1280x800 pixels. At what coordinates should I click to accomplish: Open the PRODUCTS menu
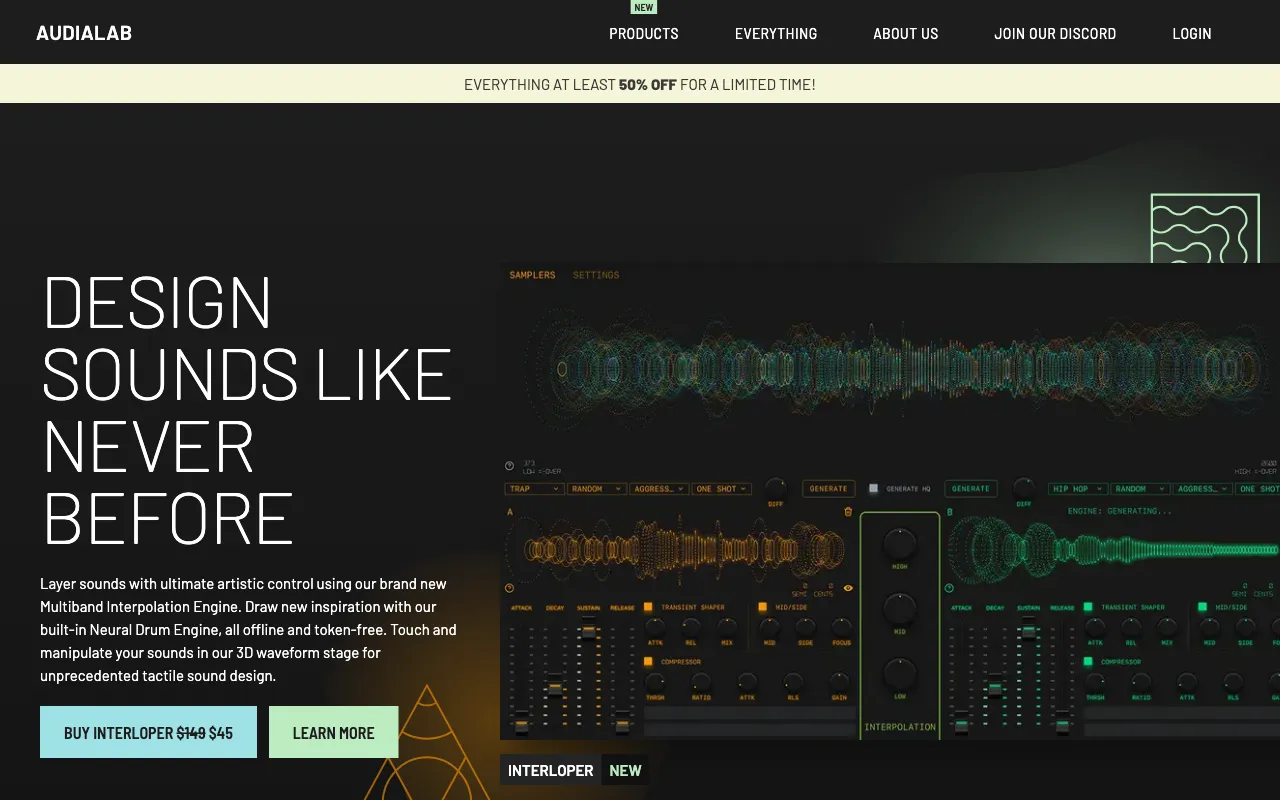pos(644,33)
